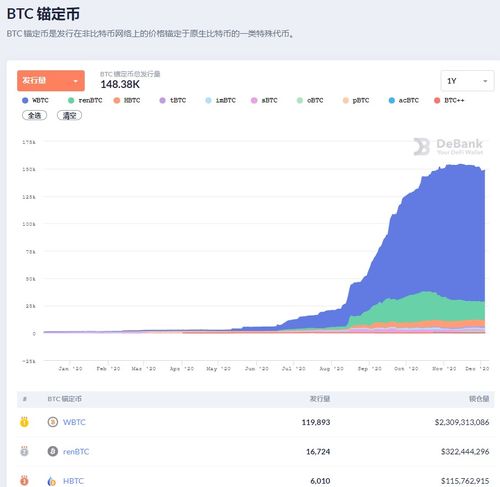Toggle the BTC++ legend series
500x487 pixels.
pos(449,100)
